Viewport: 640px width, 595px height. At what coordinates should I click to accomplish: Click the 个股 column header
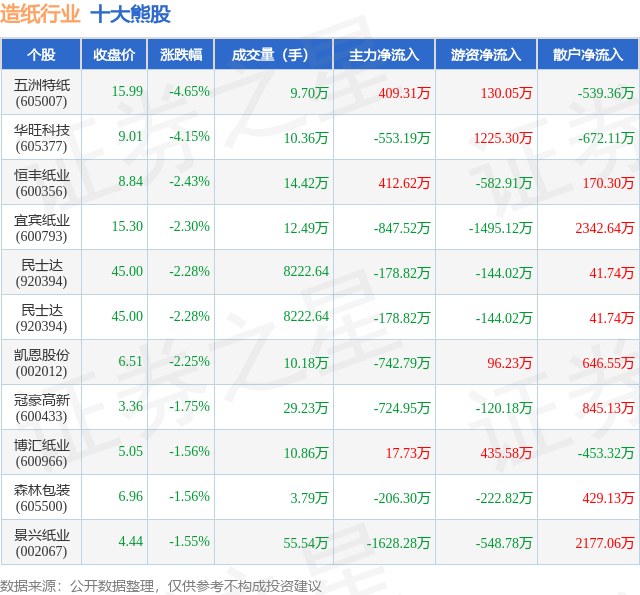pos(41,54)
